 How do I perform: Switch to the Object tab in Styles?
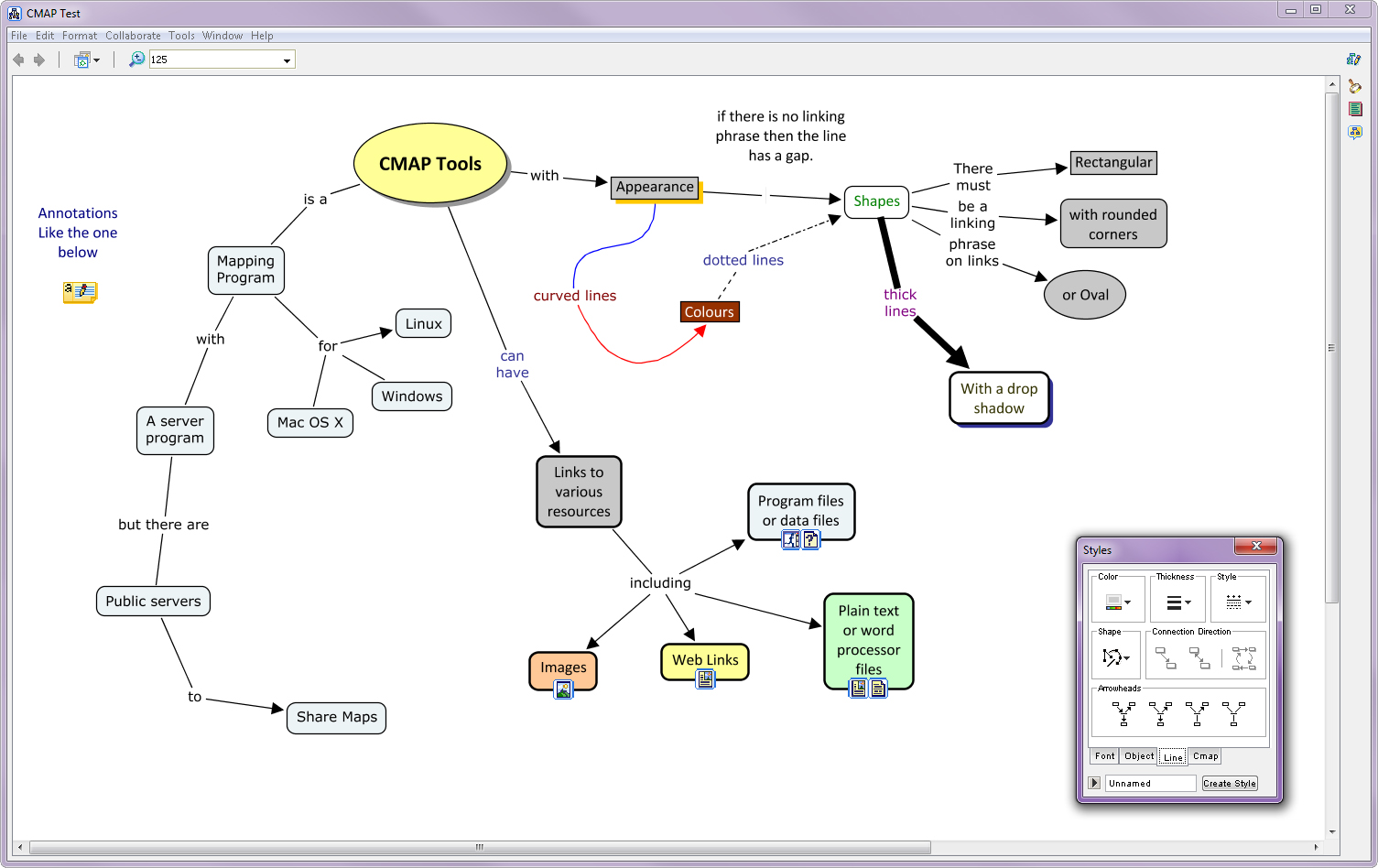[1139, 756]
